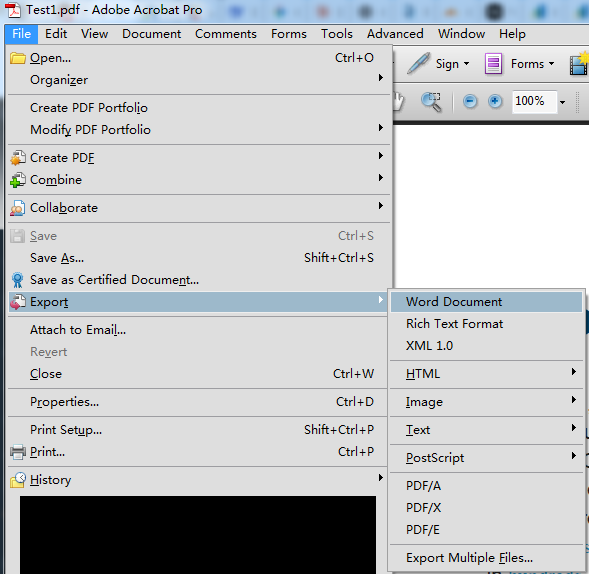Open the Help menu
This screenshot has width=589, height=574.
tap(512, 34)
